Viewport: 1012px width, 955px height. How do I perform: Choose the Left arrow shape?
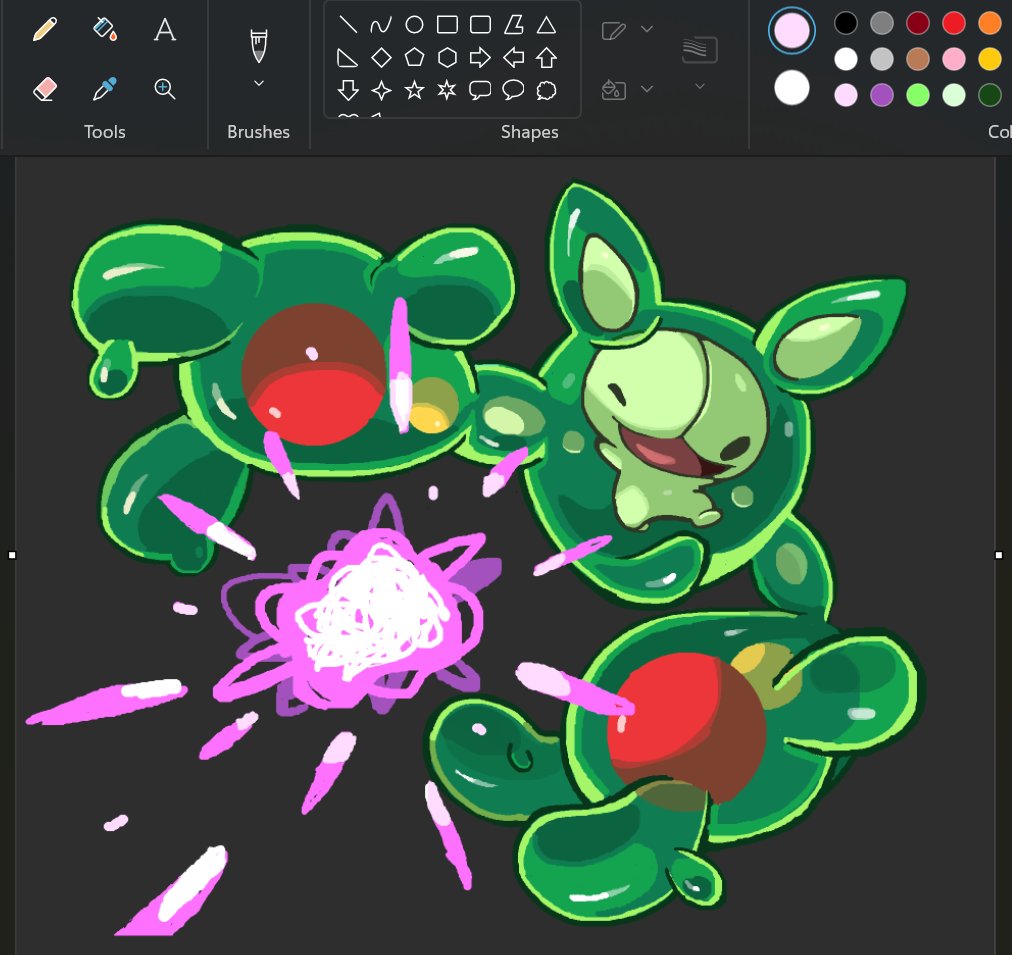[514, 58]
